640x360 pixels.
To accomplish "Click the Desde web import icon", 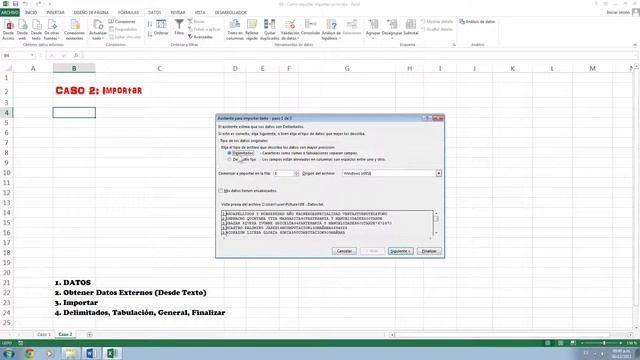I will [22, 30].
